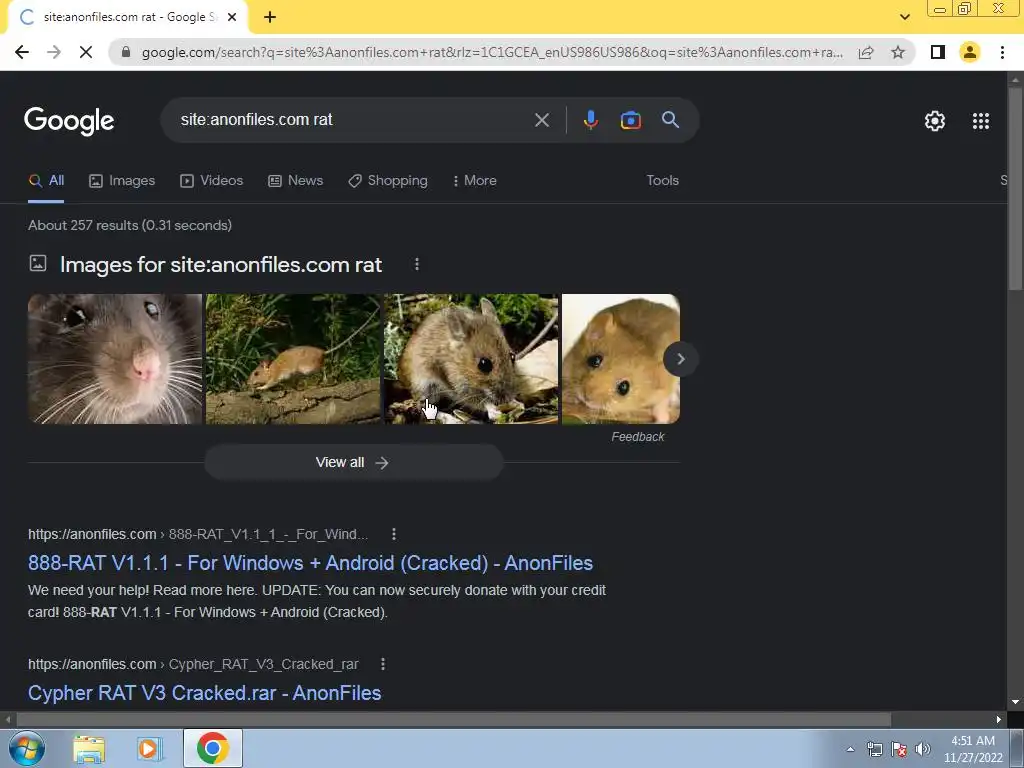
Task: Switch to Shopping tab
Action: (388, 180)
